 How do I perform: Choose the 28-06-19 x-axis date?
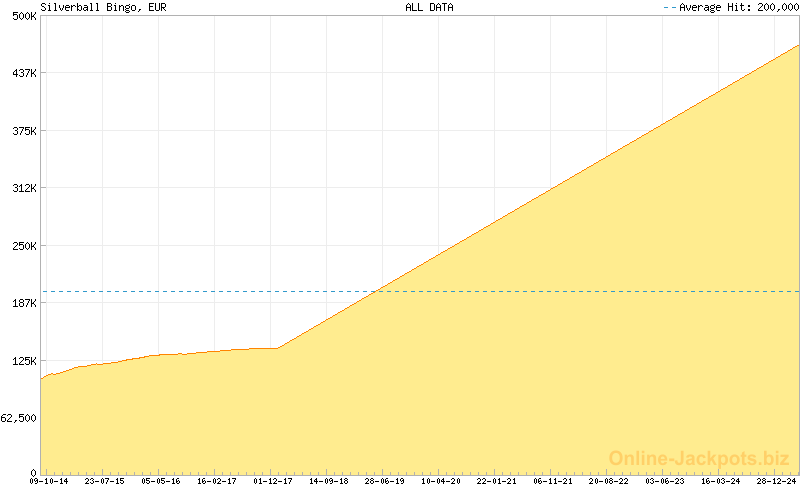click(385, 481)
